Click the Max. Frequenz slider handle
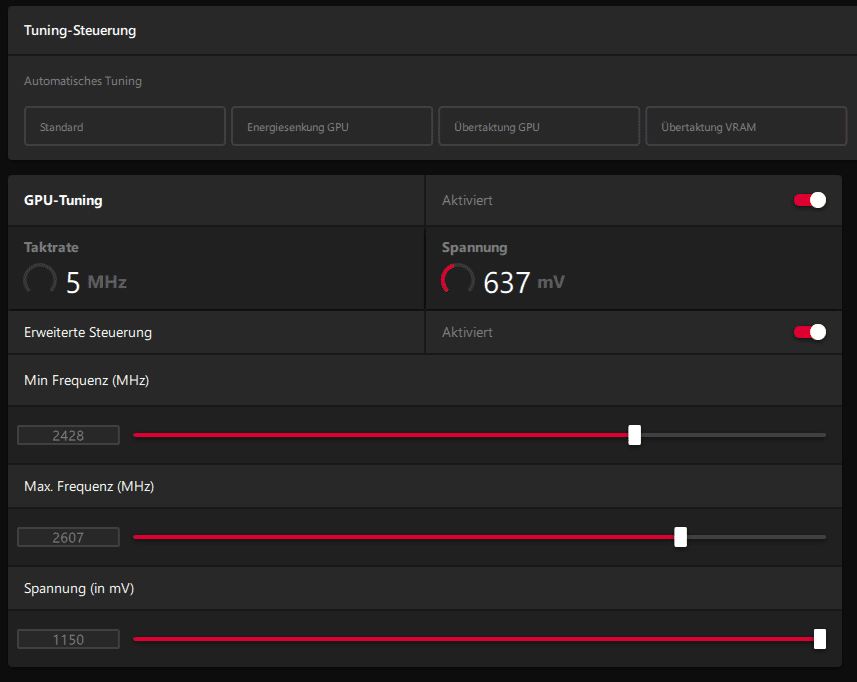This screenshot has width=857, height=682. tap(680, 537)
